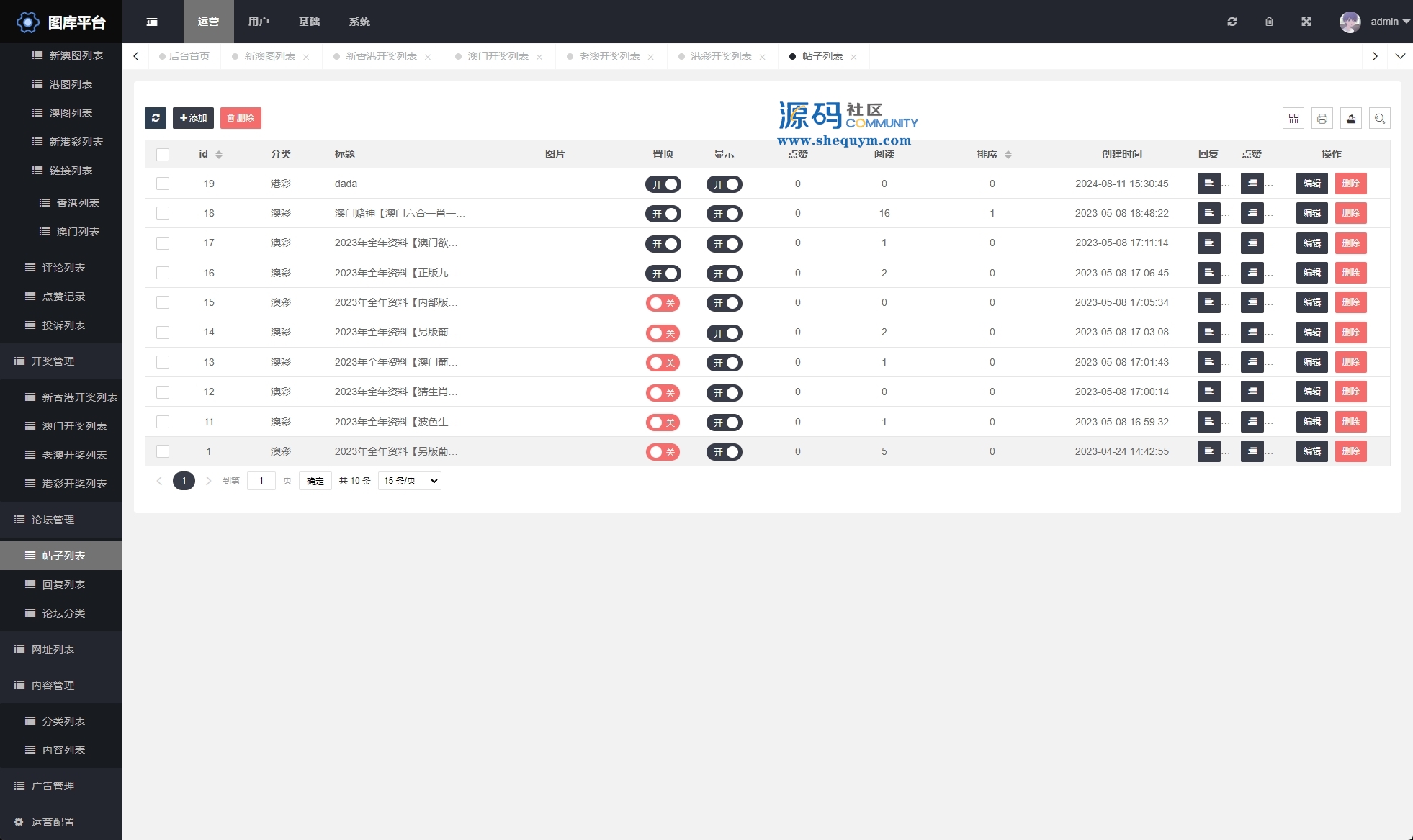The width and height of the screenshot is (1413, 840).
Task: Click the refresh icon in the top bar
Action: tap(1232, 22)
